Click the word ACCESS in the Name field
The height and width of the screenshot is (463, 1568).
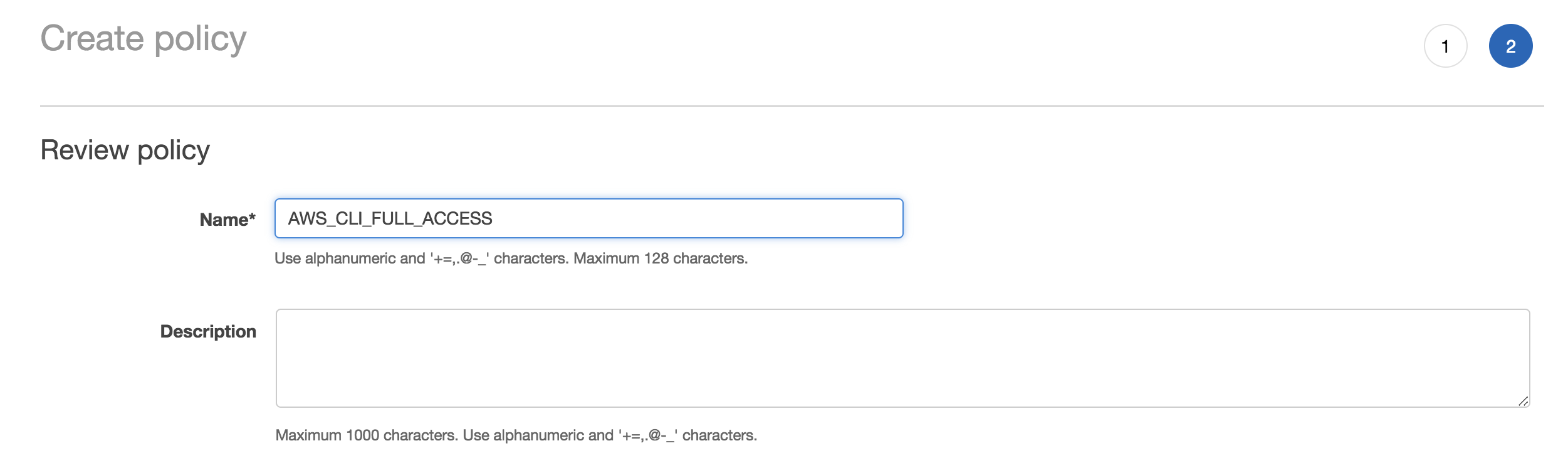(x=457, y=218)
